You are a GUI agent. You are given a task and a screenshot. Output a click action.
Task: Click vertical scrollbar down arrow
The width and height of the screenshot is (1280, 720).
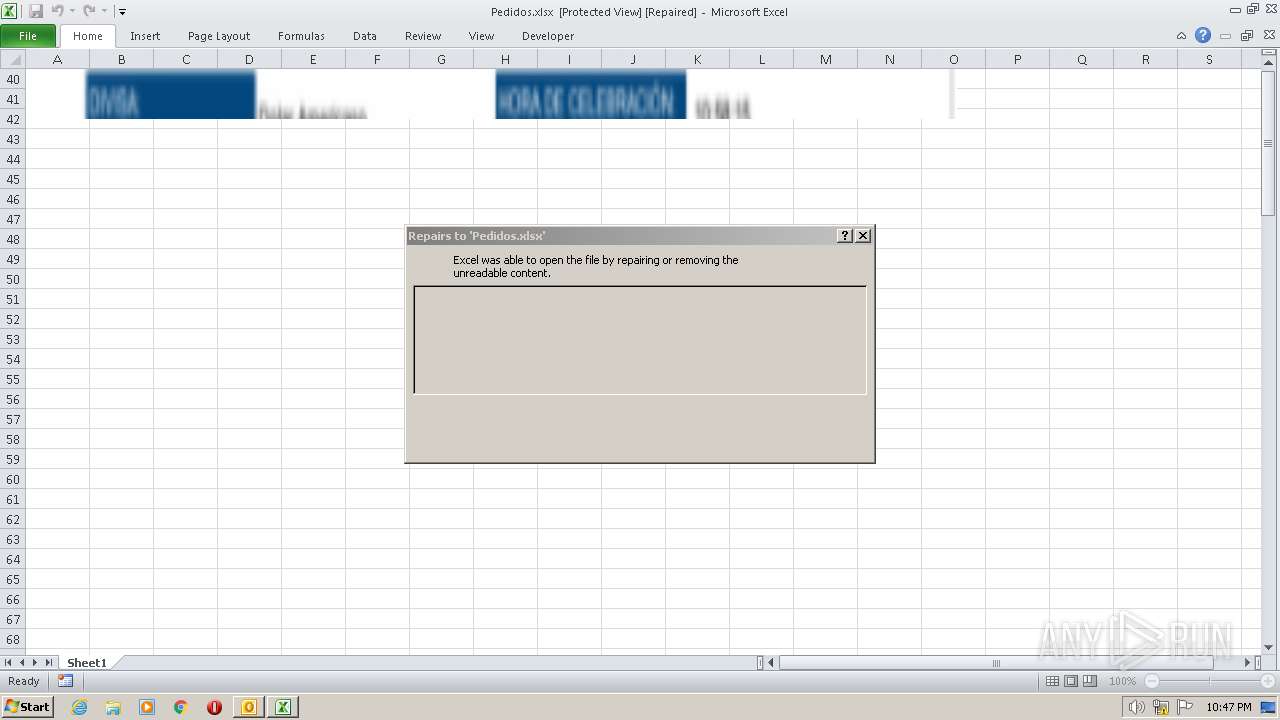1269,647
